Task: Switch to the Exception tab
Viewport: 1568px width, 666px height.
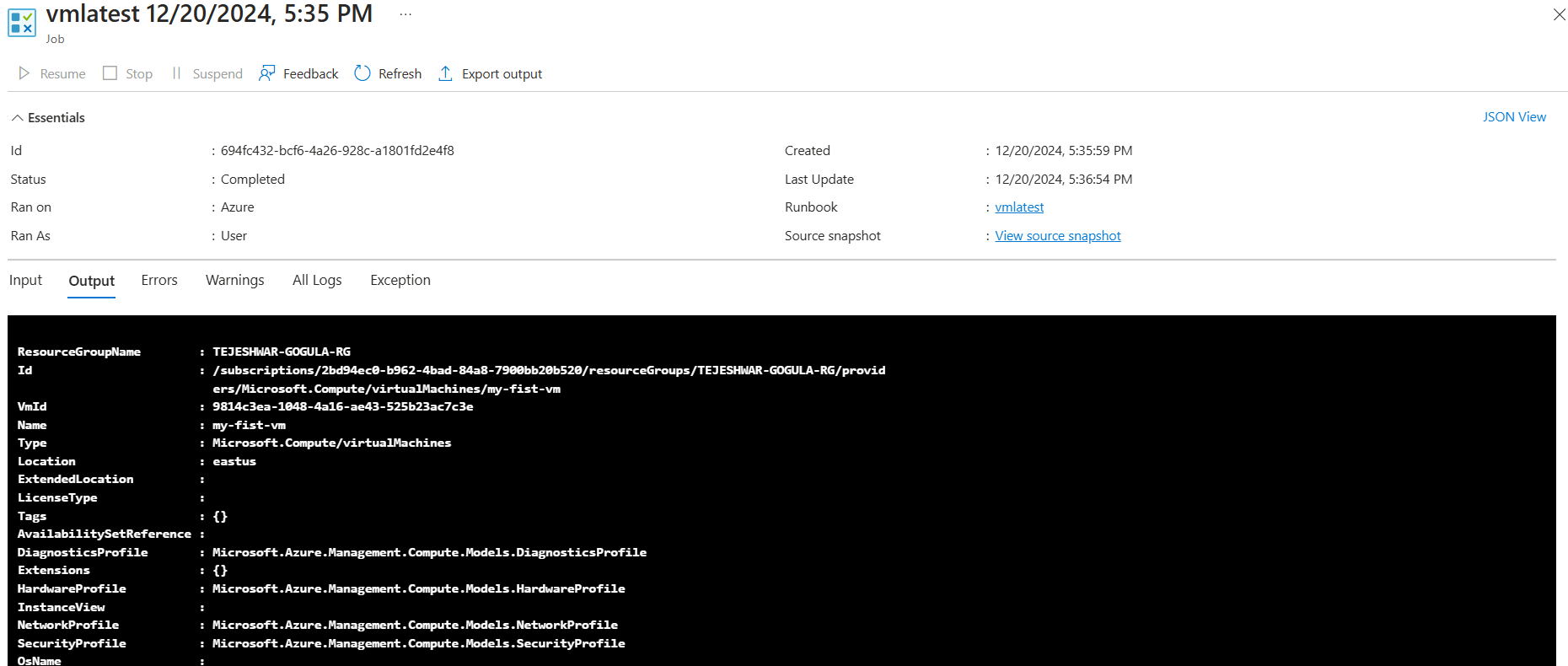Action: [x=400, y=280]
